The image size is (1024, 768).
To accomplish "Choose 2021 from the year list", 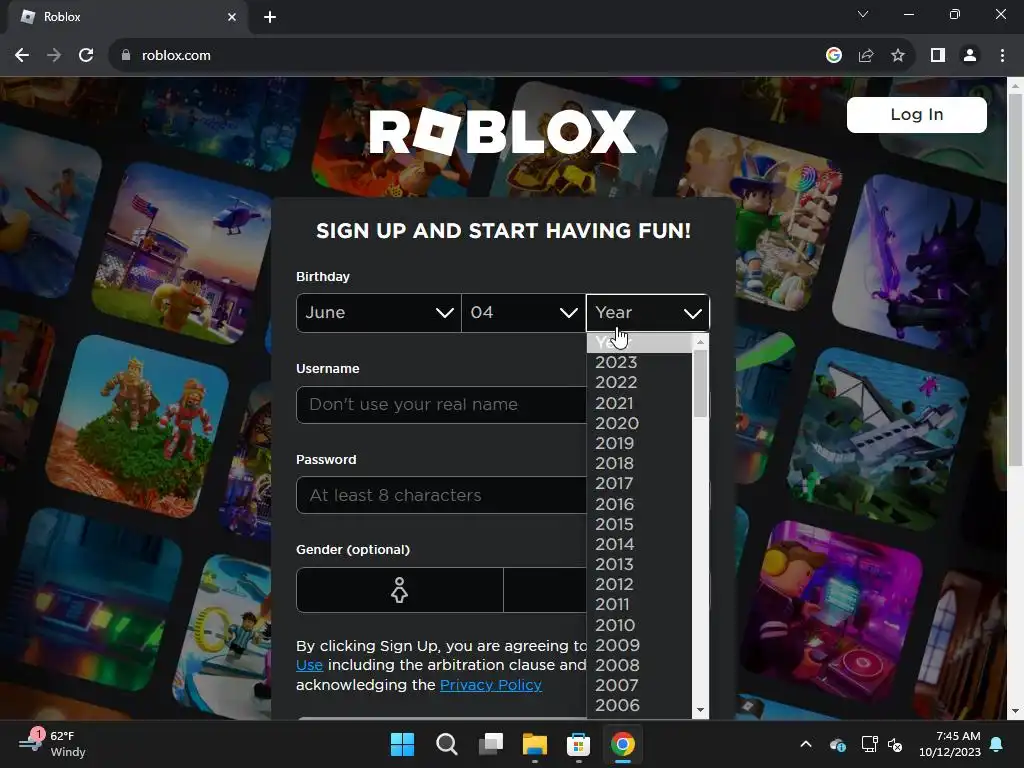I will 639,404.
